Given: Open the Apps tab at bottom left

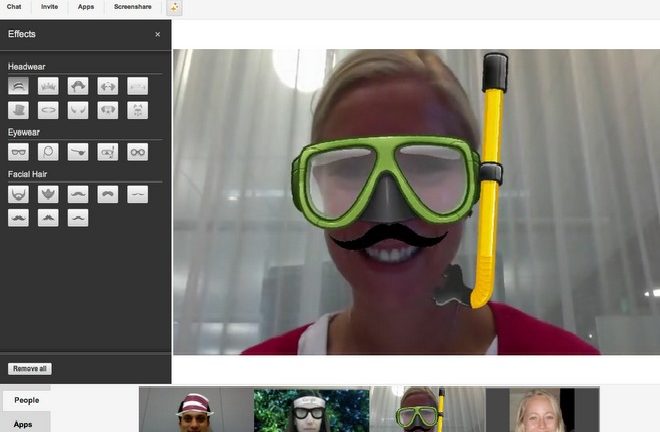Looking at the screenshot, I should 23,424.
